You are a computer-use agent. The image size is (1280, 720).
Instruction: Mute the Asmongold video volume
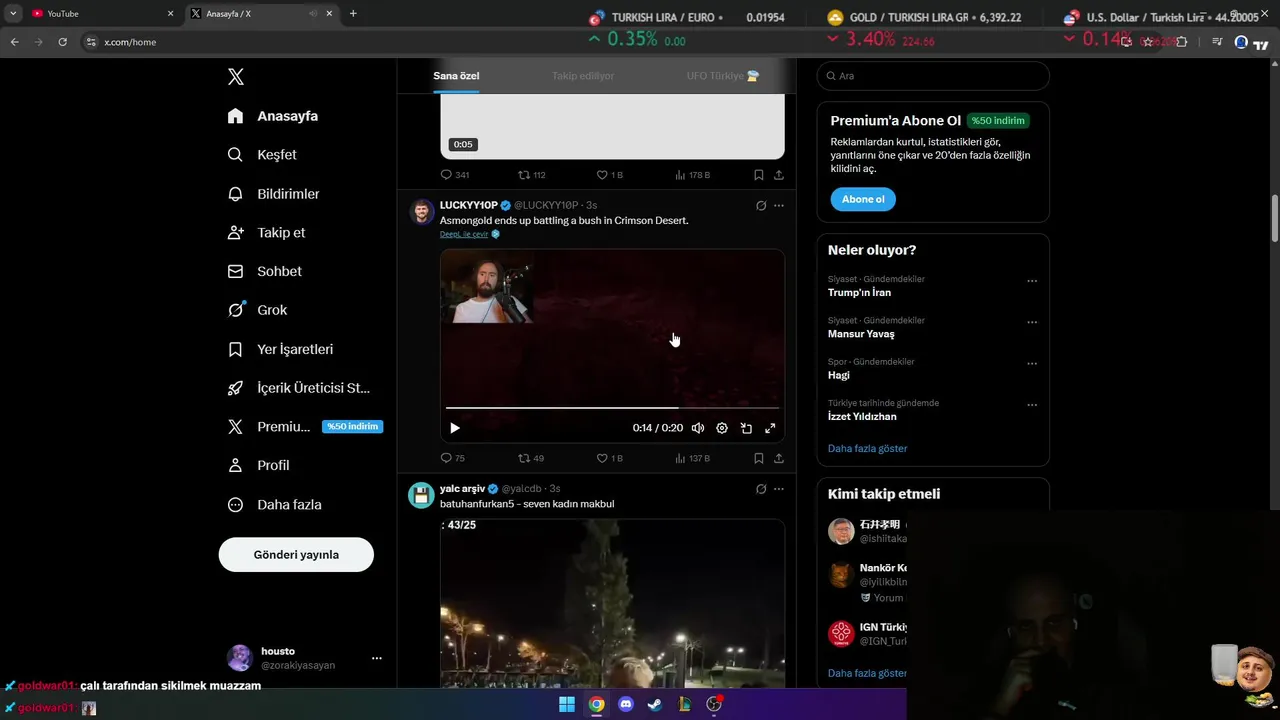point(698,428)
